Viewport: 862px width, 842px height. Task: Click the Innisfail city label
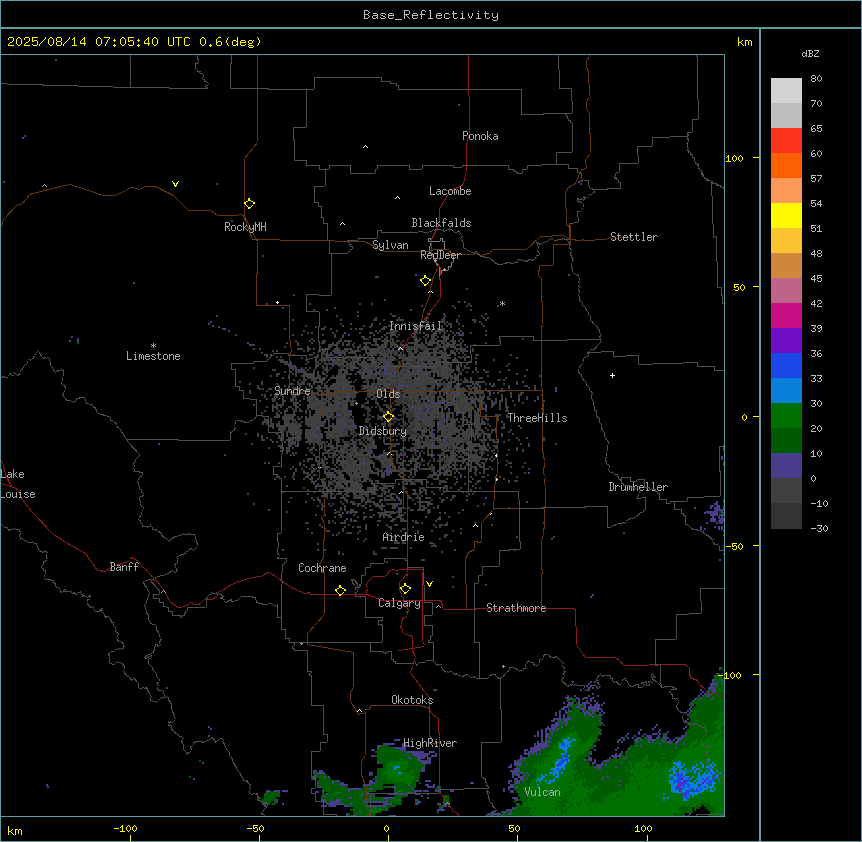tap(416, 326)
